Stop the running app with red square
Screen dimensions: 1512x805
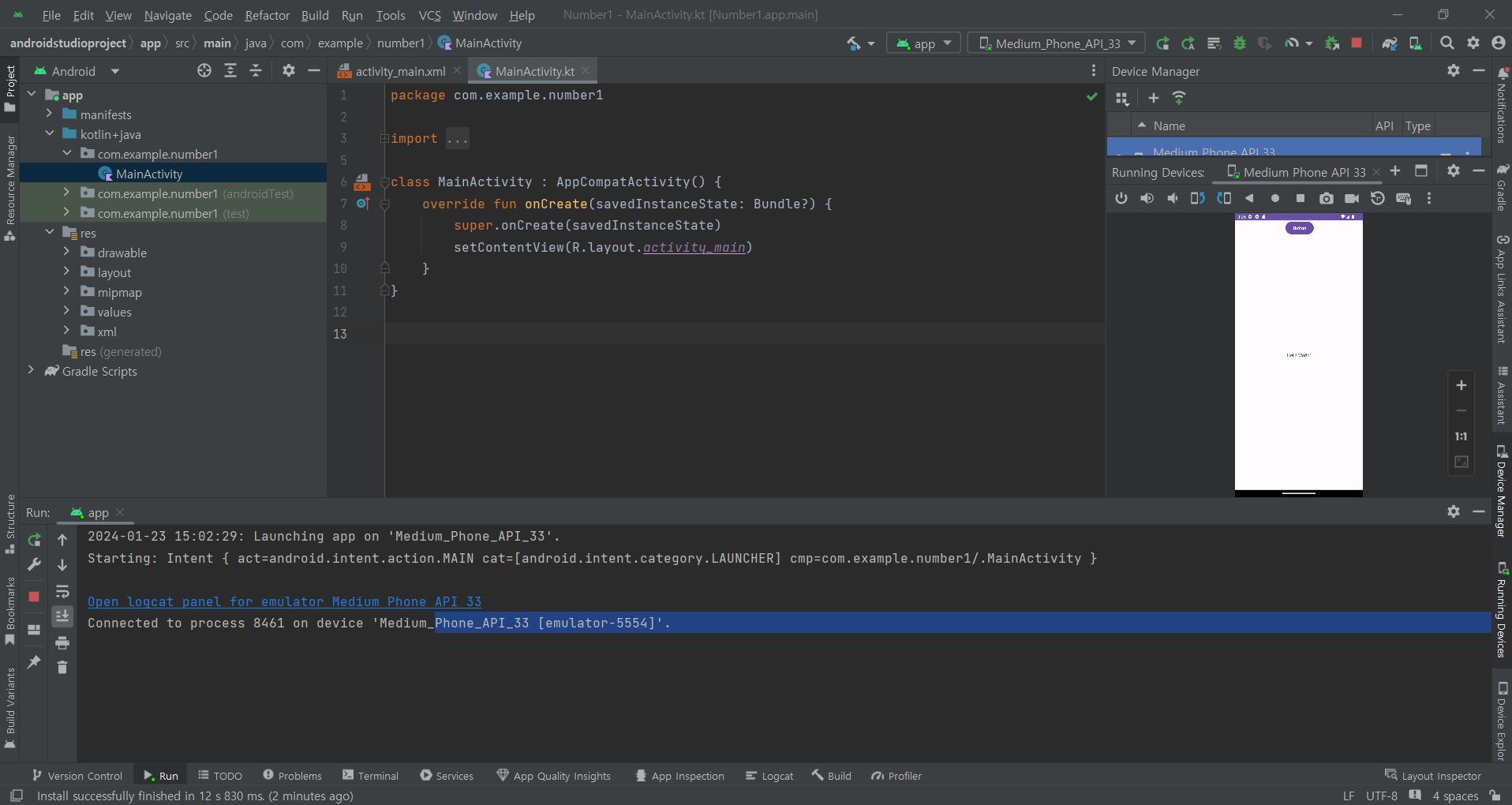point(1357,43)
